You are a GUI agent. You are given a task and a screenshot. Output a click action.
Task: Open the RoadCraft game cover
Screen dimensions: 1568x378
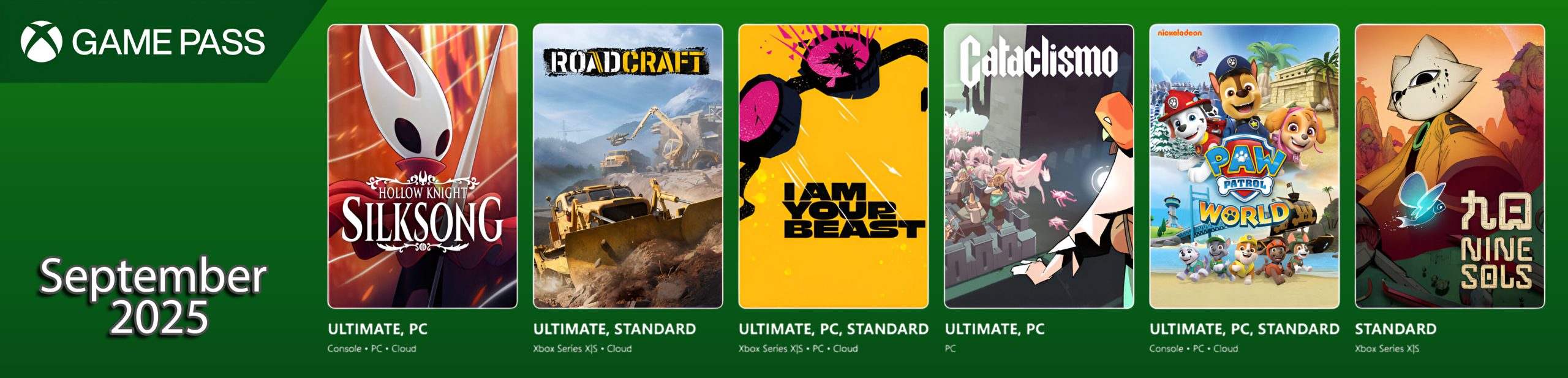[628, 166]
